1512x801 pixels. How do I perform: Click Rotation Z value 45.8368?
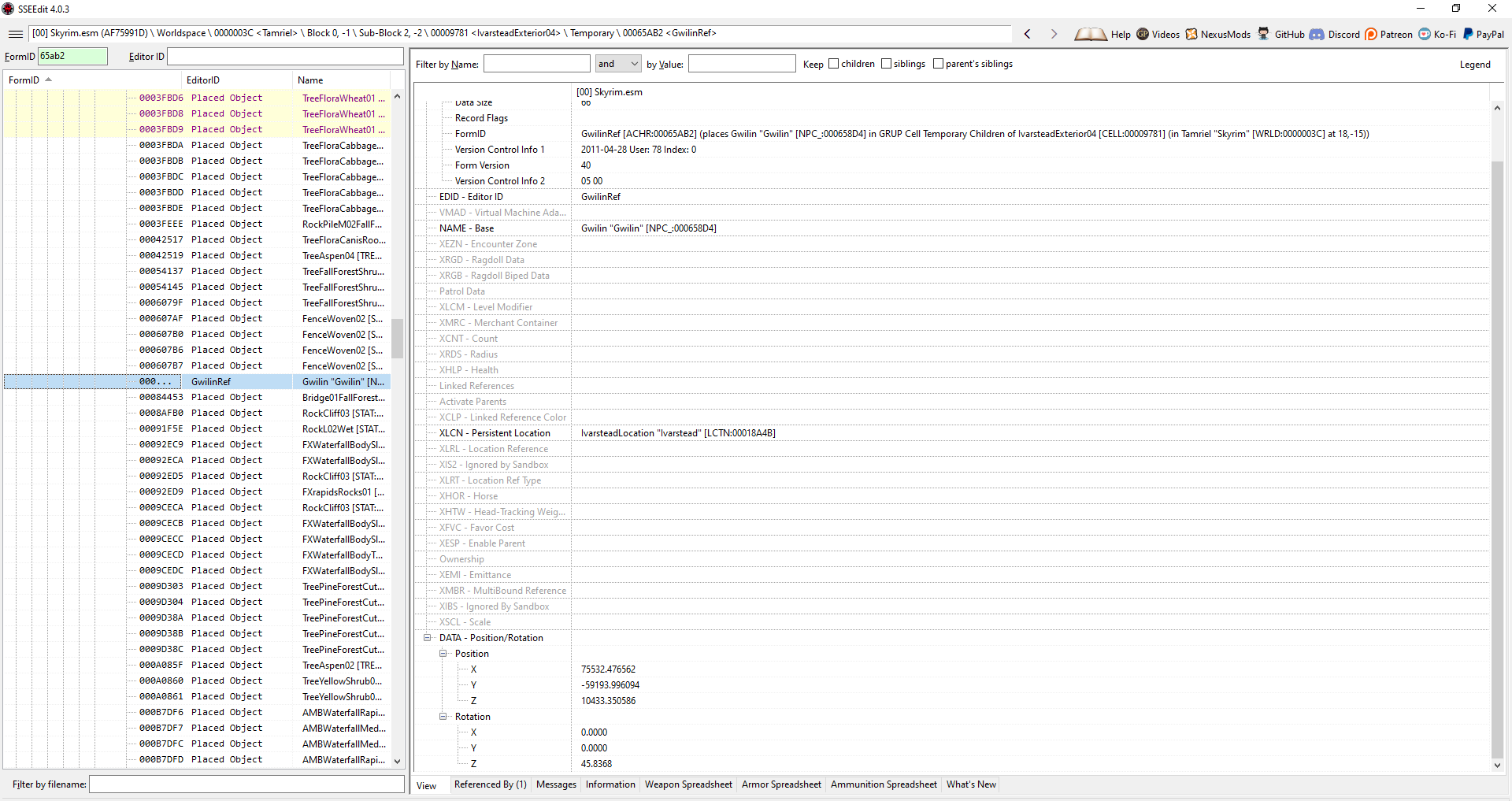tap(596, 764)
